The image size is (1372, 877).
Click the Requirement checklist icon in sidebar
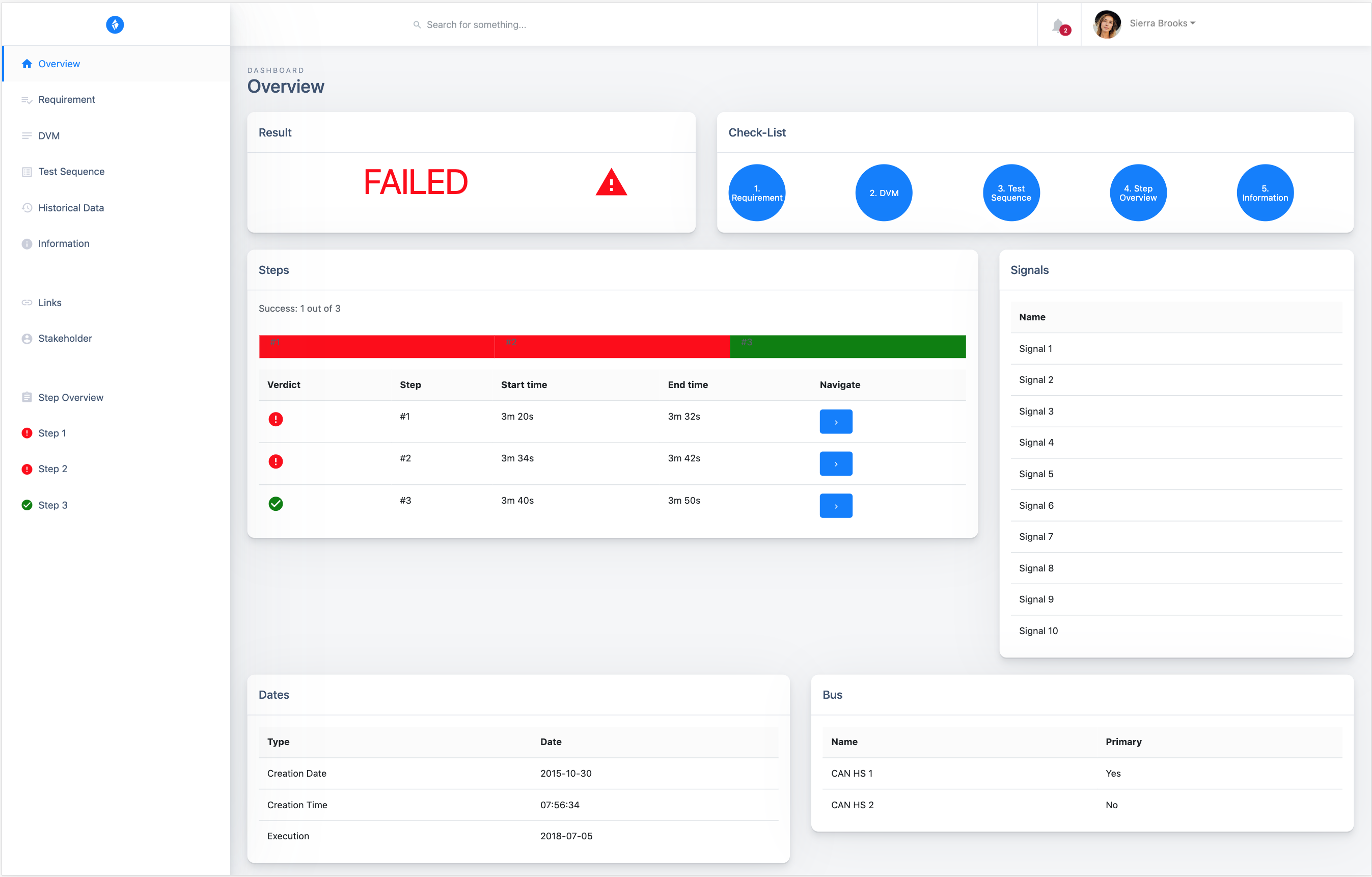(27, 100)
